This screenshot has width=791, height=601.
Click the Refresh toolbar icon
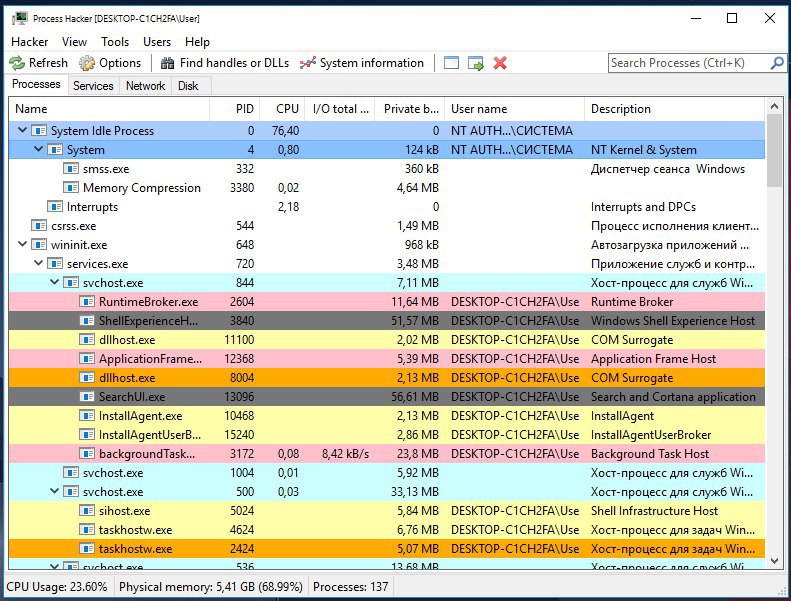click(17, 63)
